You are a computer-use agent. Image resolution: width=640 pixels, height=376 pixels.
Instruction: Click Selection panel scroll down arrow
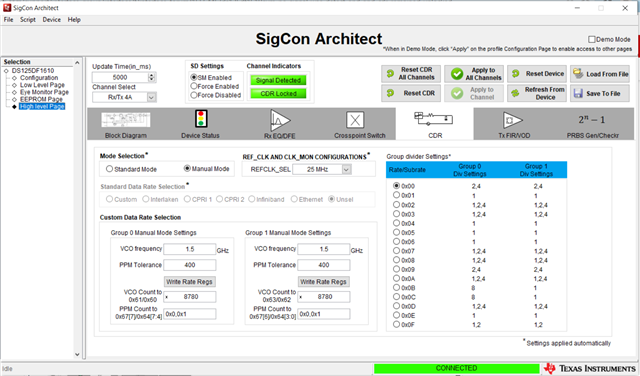(x=77, y=354)
